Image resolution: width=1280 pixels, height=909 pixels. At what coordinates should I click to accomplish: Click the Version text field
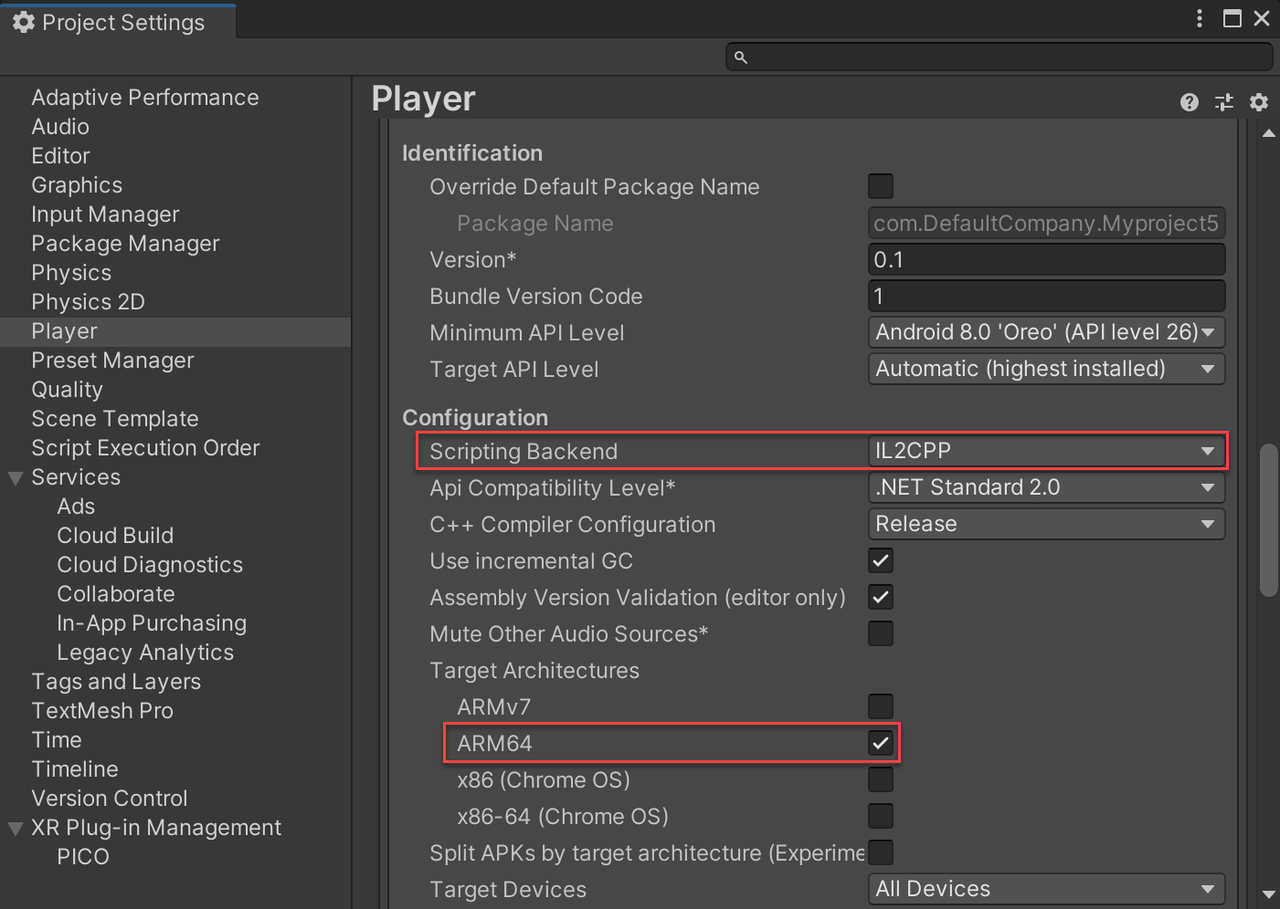(1047, 260)
